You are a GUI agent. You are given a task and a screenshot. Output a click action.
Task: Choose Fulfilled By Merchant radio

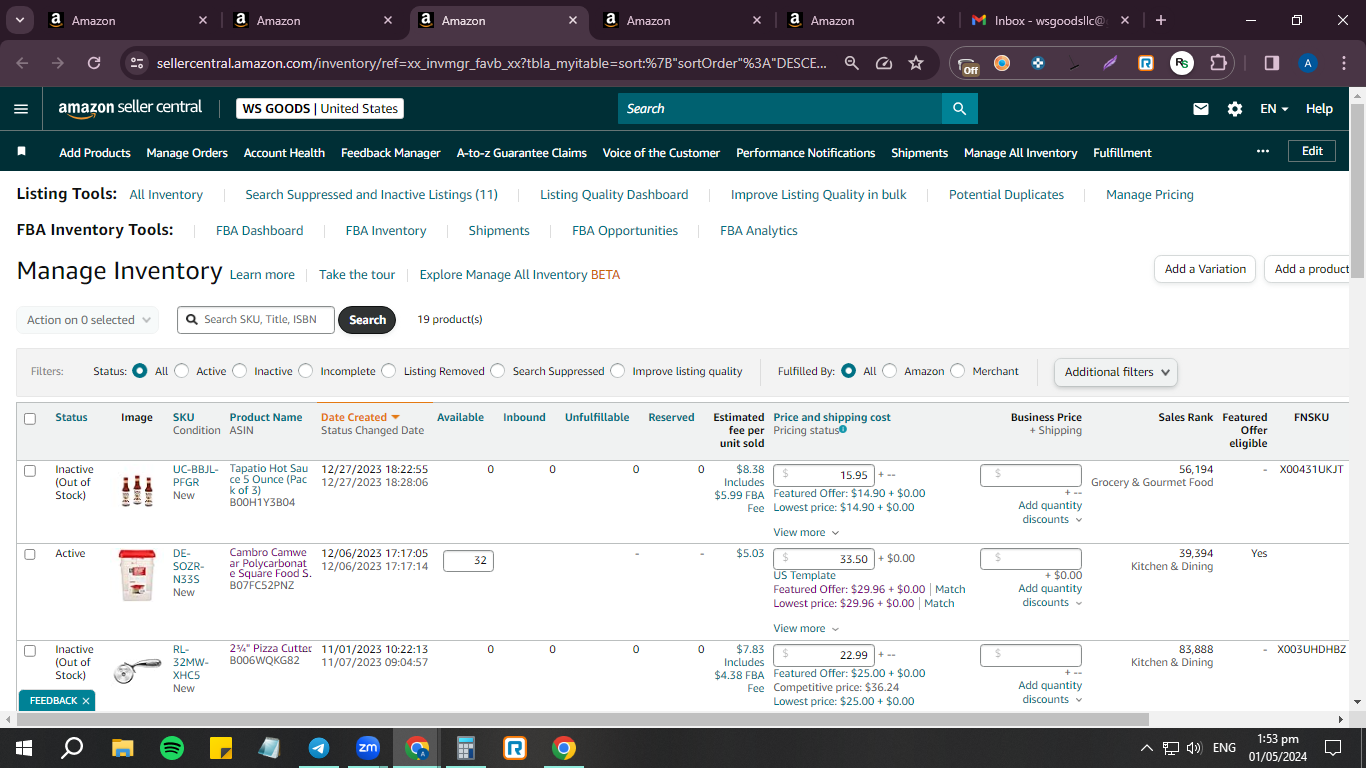click(958, 371)
